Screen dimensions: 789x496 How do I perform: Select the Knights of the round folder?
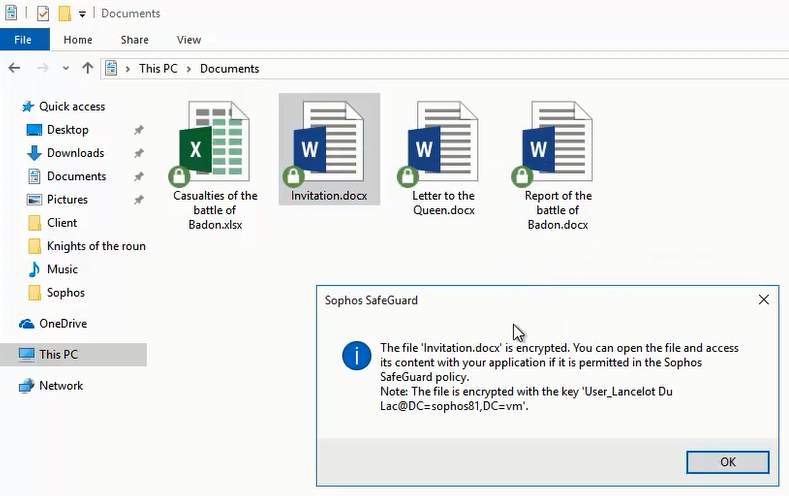[96, 246]
